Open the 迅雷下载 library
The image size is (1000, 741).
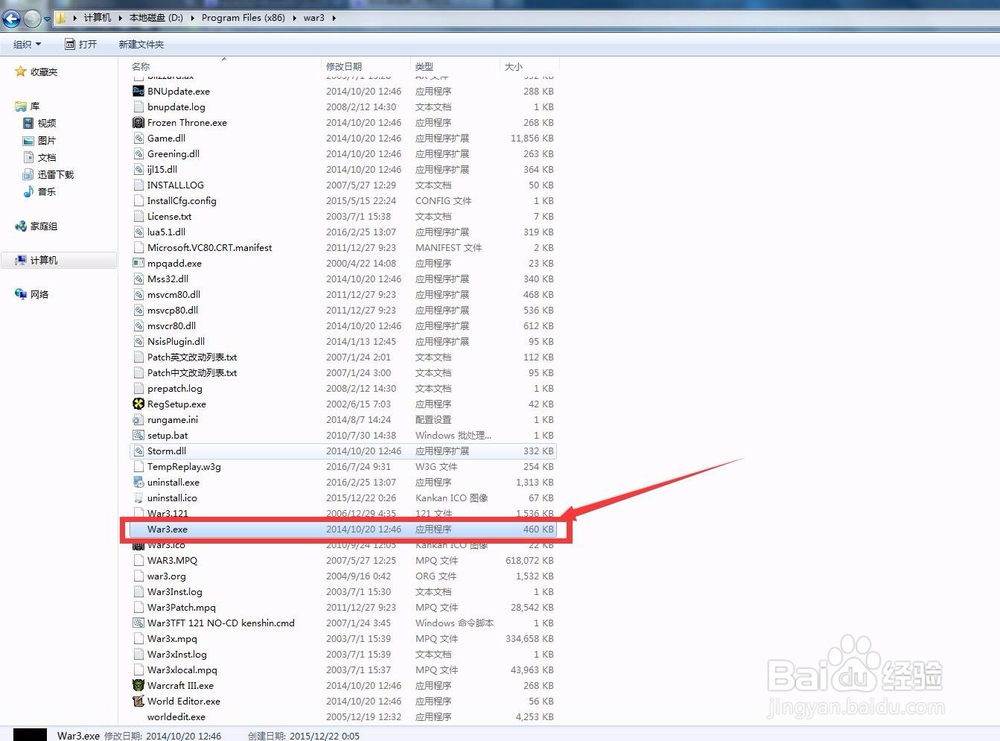click(48, 174)
